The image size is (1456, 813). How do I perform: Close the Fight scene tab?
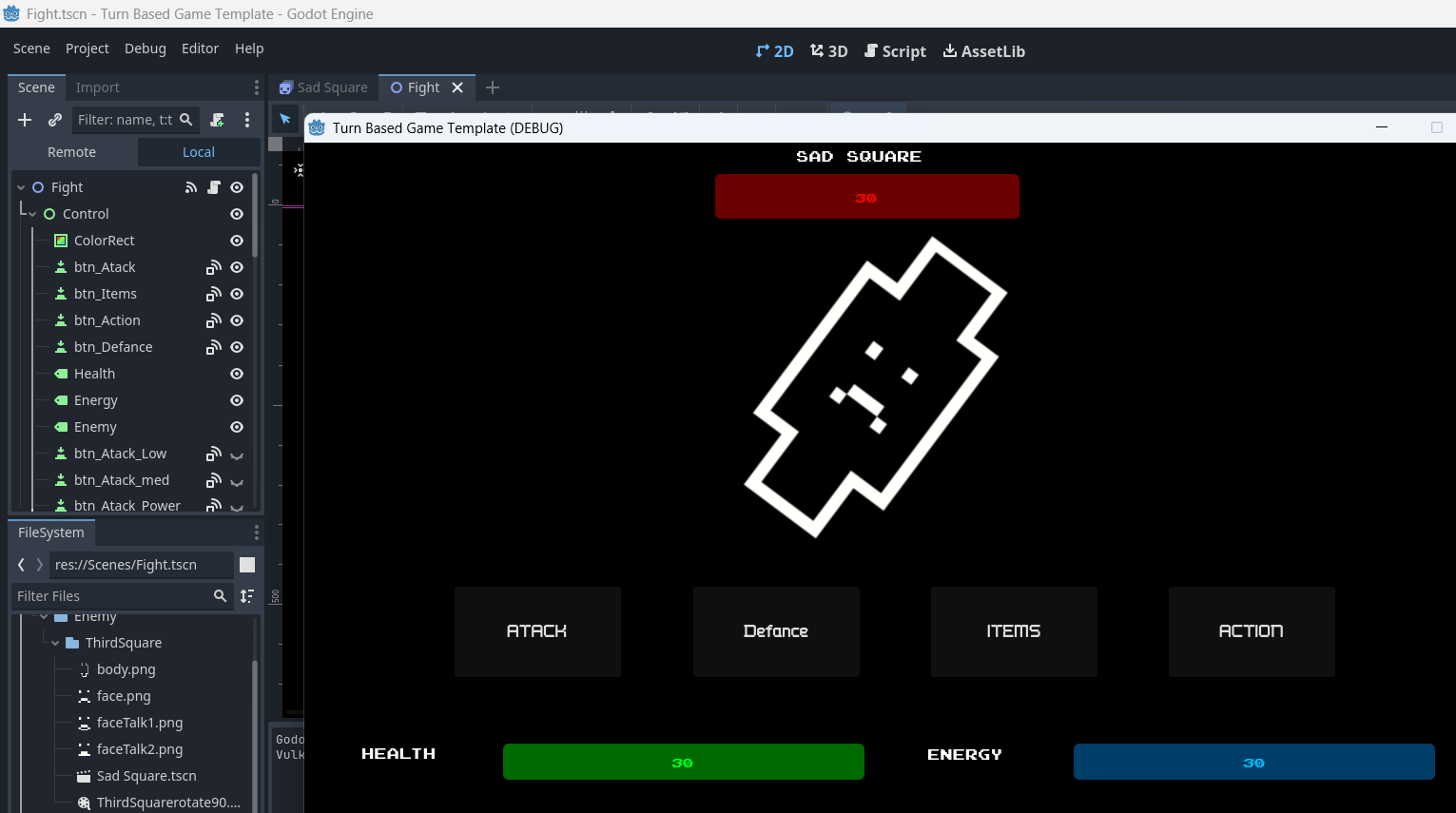457,87
